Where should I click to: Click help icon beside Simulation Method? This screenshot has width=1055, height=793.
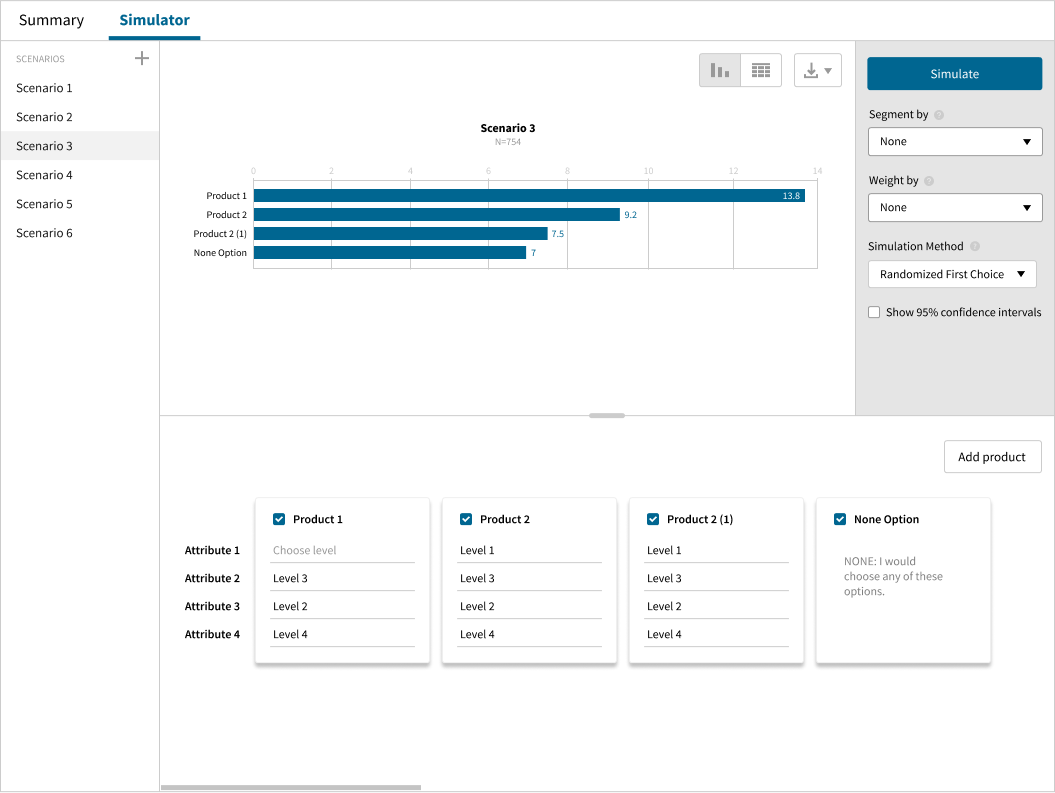point(975,246)
